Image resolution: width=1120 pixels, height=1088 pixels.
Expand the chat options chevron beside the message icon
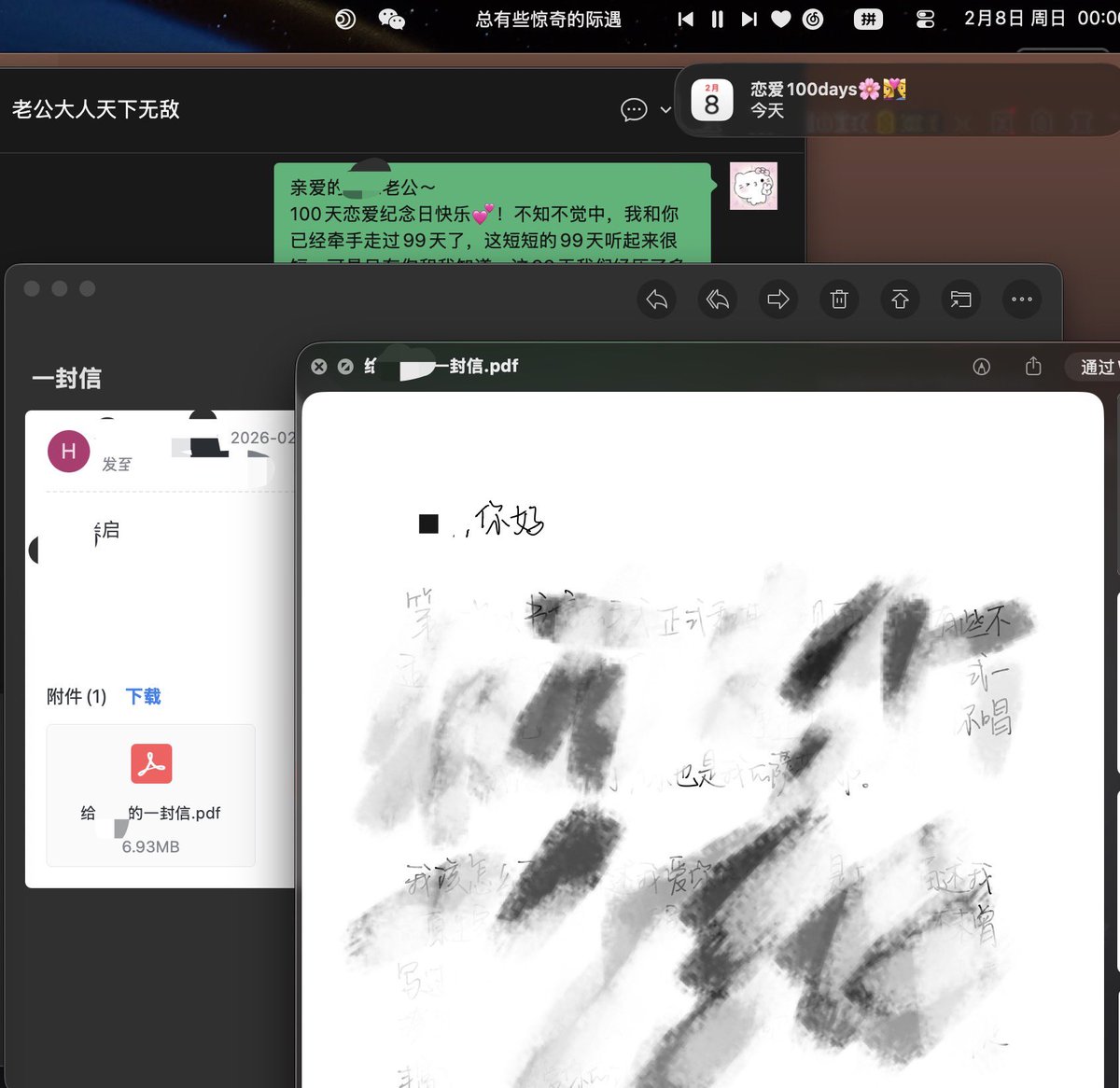[x=665, y=110]
